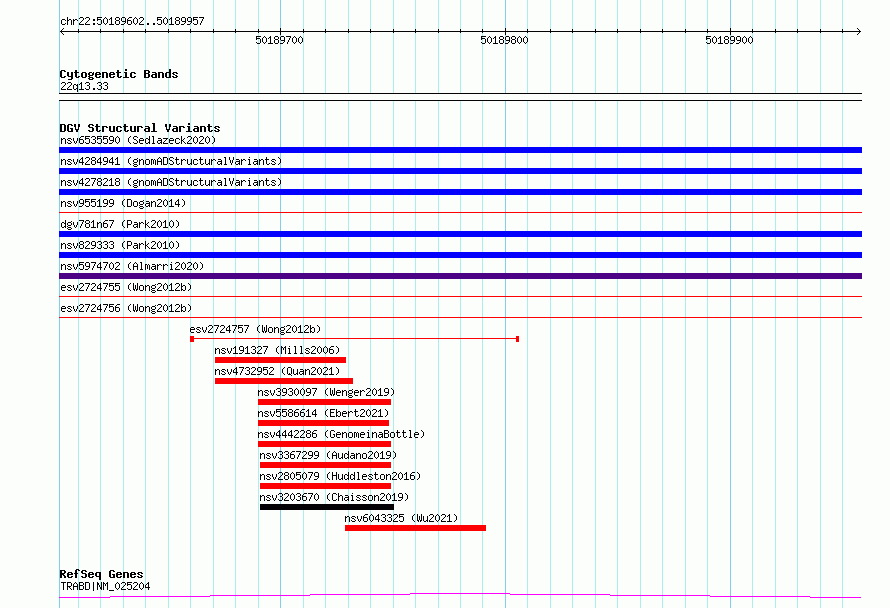Click nsv955199 (Dogan2014) label

click(123, 203)
